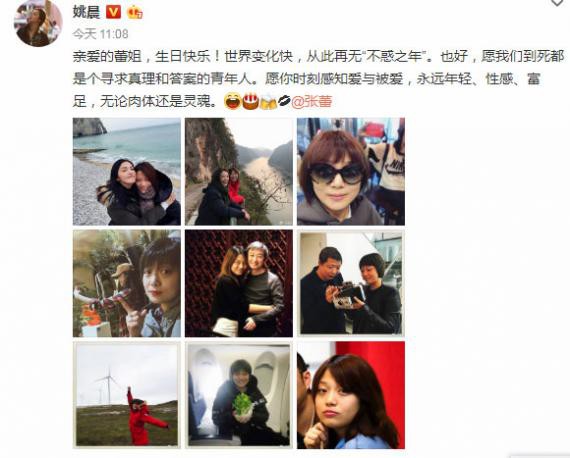
Task: Click the 今天 11:08 post timestamp
Action: [100, 34]
